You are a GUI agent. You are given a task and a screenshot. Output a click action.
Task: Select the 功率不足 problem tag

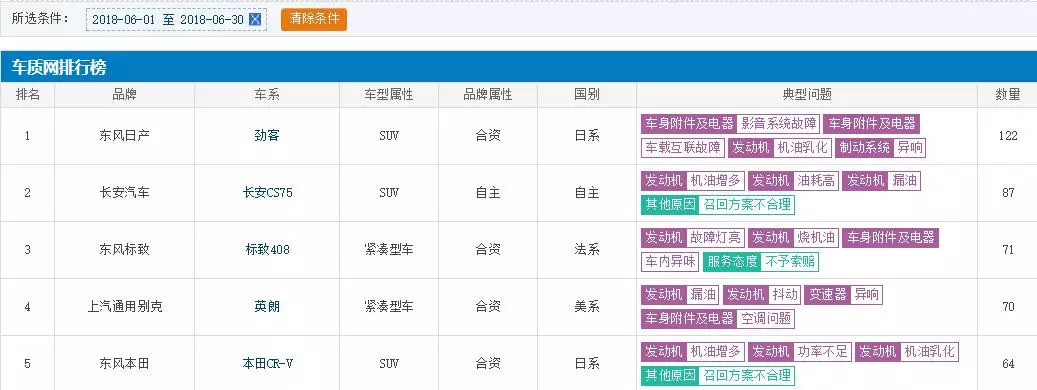[800, 351]
